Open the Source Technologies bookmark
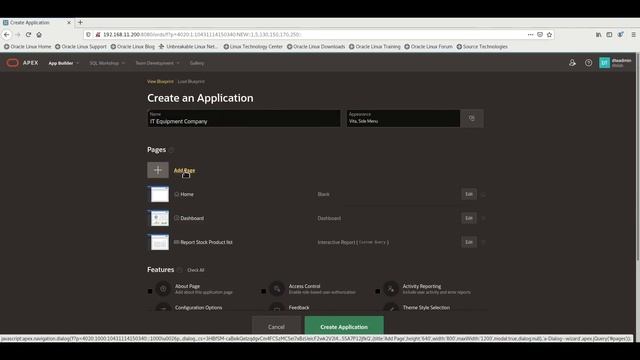Viewport: 640px width, 360px height. [482, 47]
